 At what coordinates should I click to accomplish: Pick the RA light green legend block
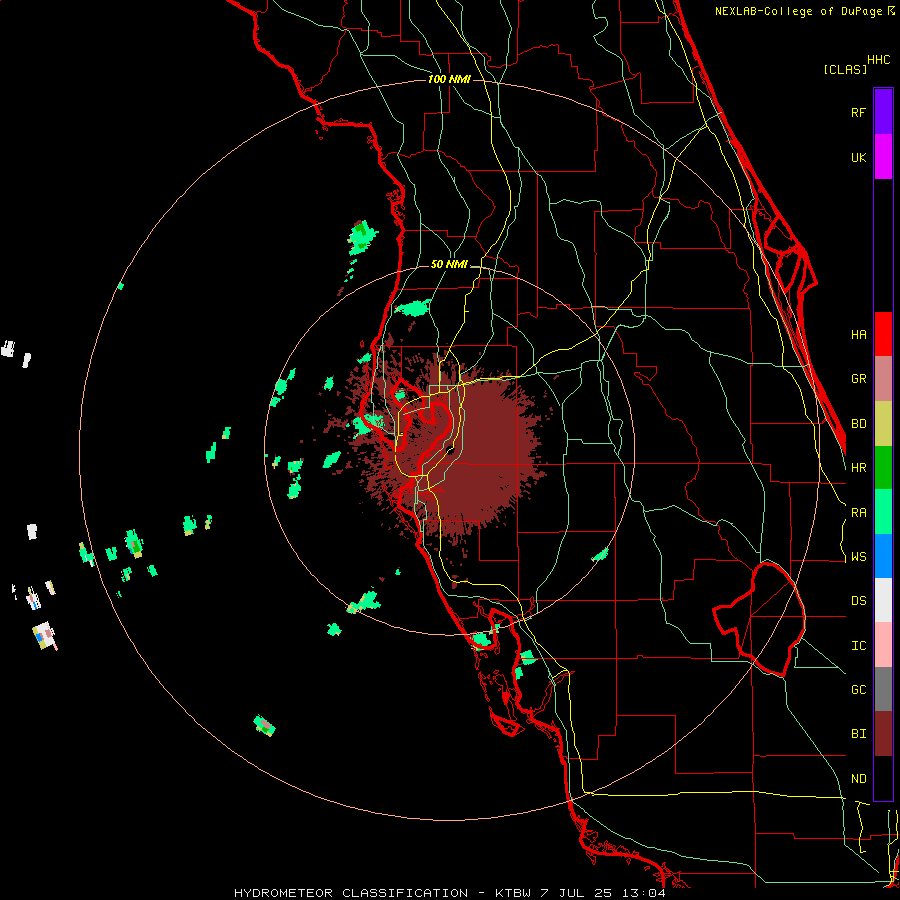click(883, 512)
